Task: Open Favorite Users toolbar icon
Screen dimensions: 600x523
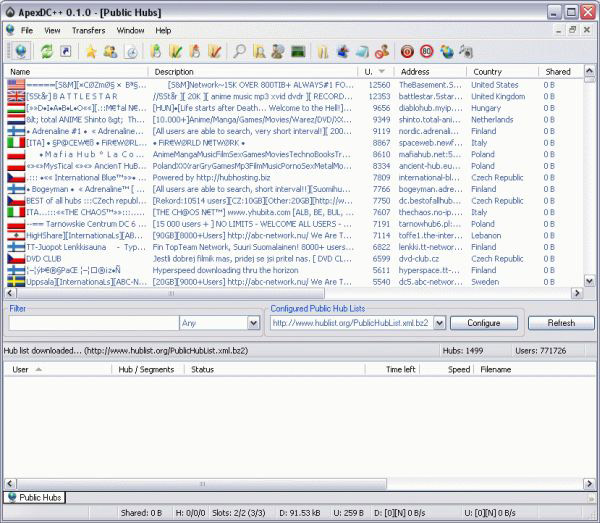Action: click(111, 52)
